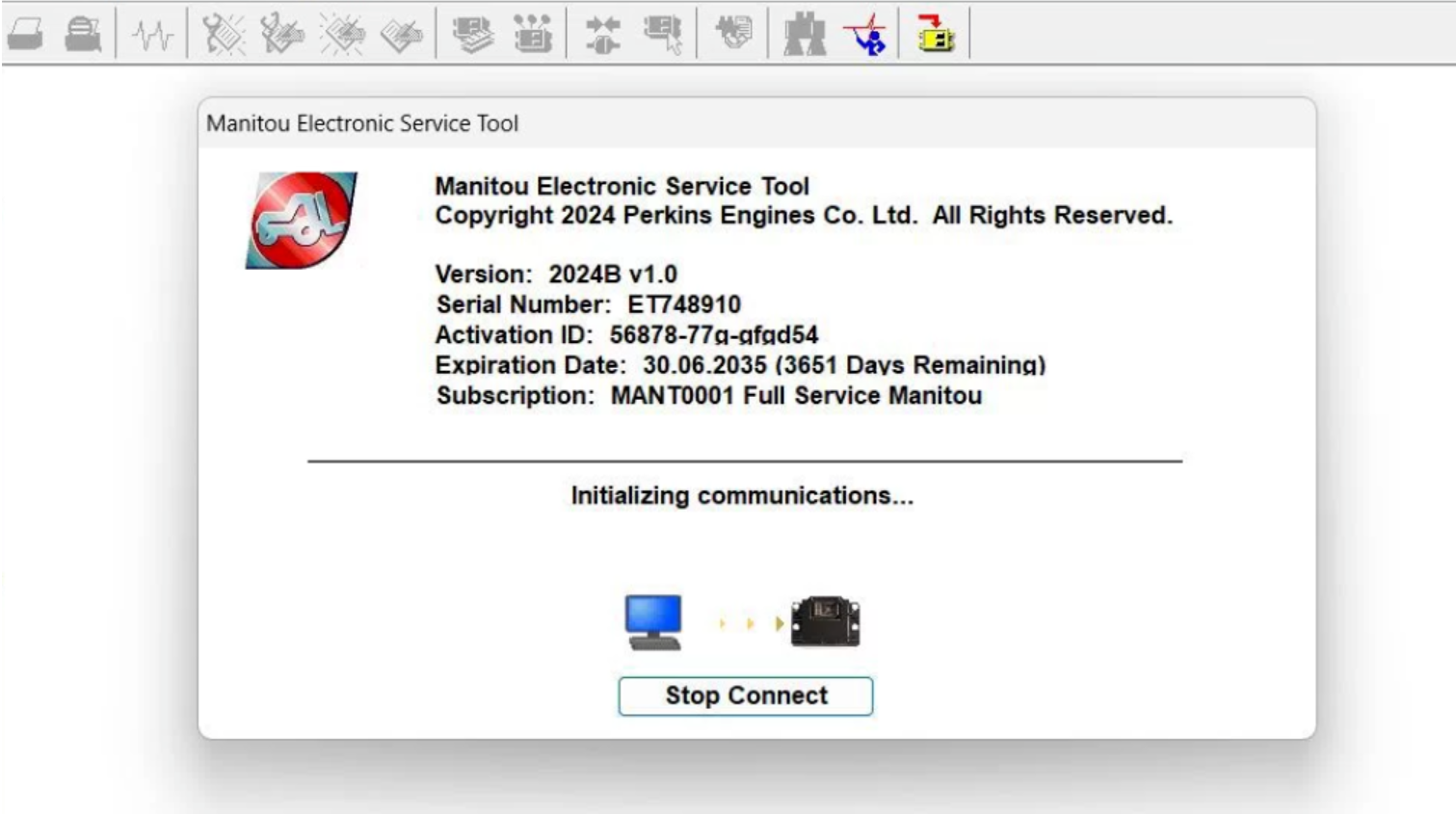This screenshot has height=814, width=1456.
Task: Click the 'Activation ID: 56878-77g-gfgd54' line
Action: [626, 334]
